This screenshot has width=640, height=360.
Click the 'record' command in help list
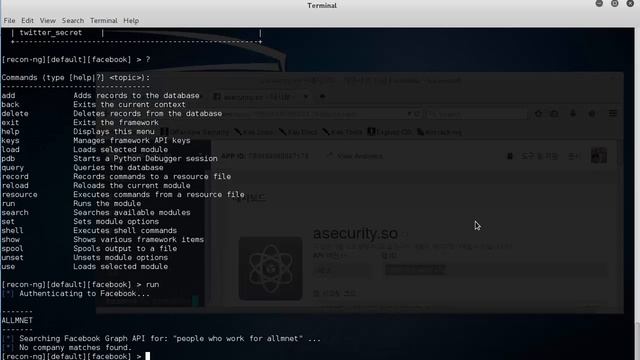point(15,176)
